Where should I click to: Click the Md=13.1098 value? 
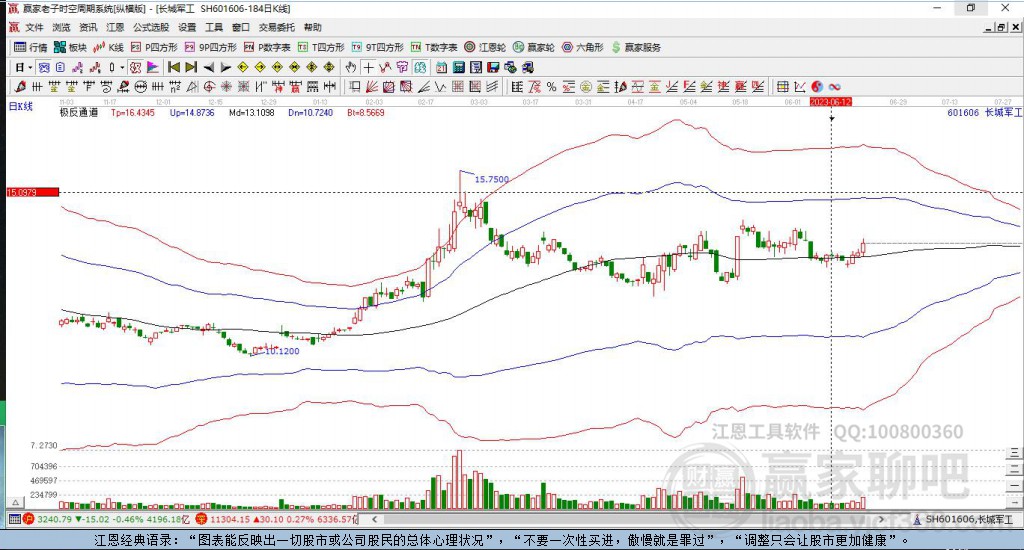(x=251, y=112)
